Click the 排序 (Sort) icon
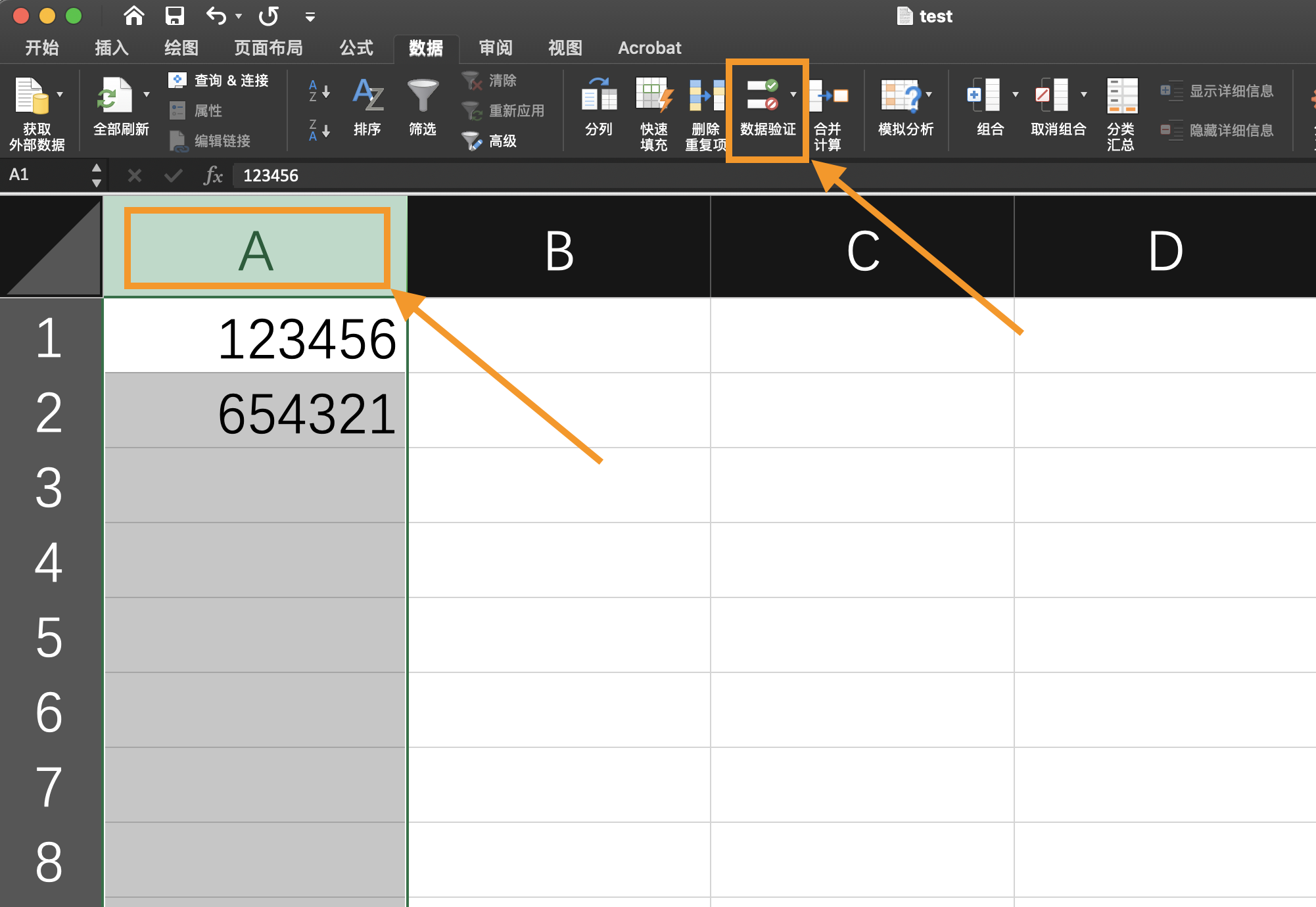This screenshot has width=1316, height=907. click(367, 105)
